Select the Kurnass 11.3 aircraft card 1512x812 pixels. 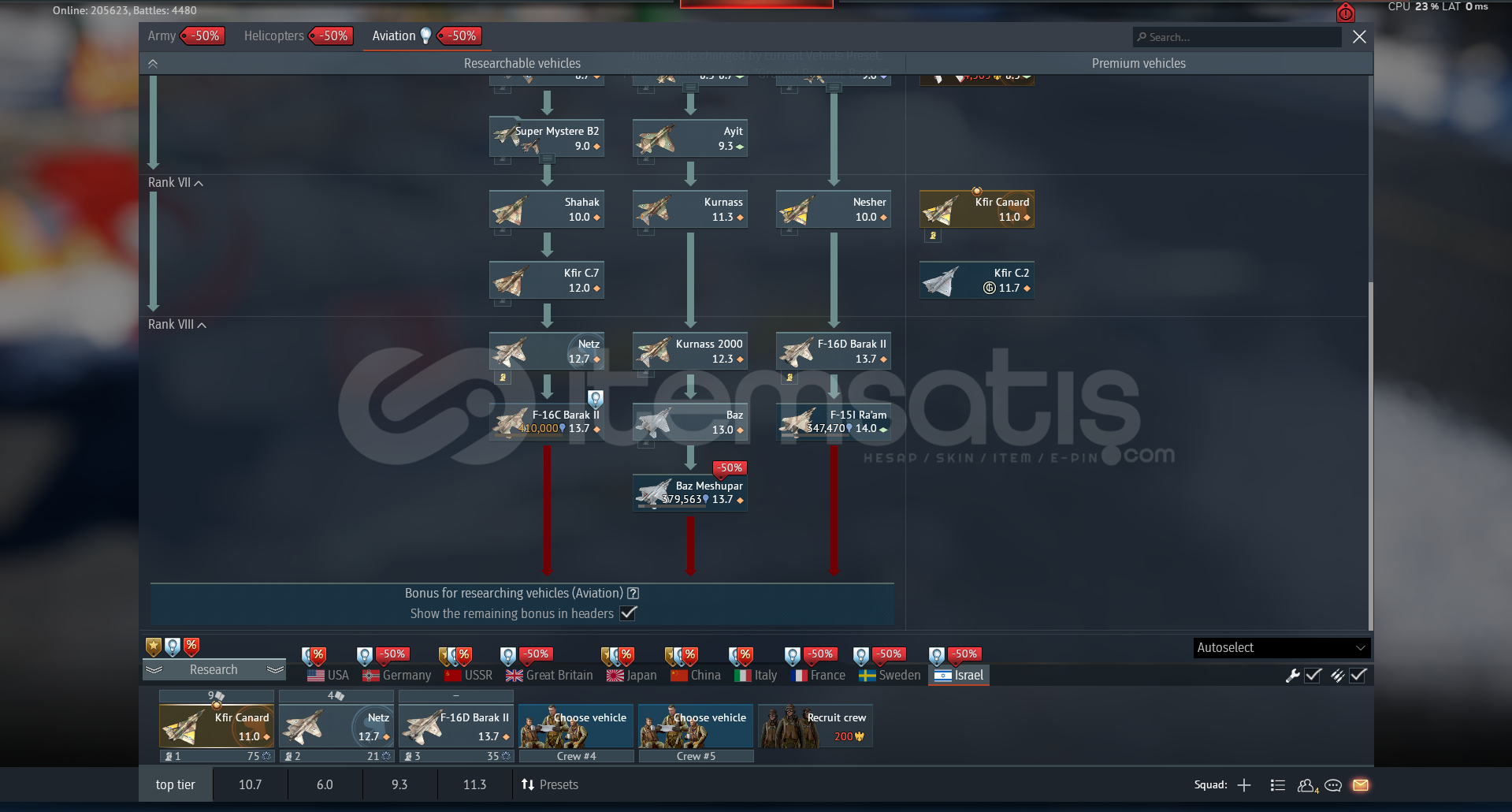click(x=690, y=209)
